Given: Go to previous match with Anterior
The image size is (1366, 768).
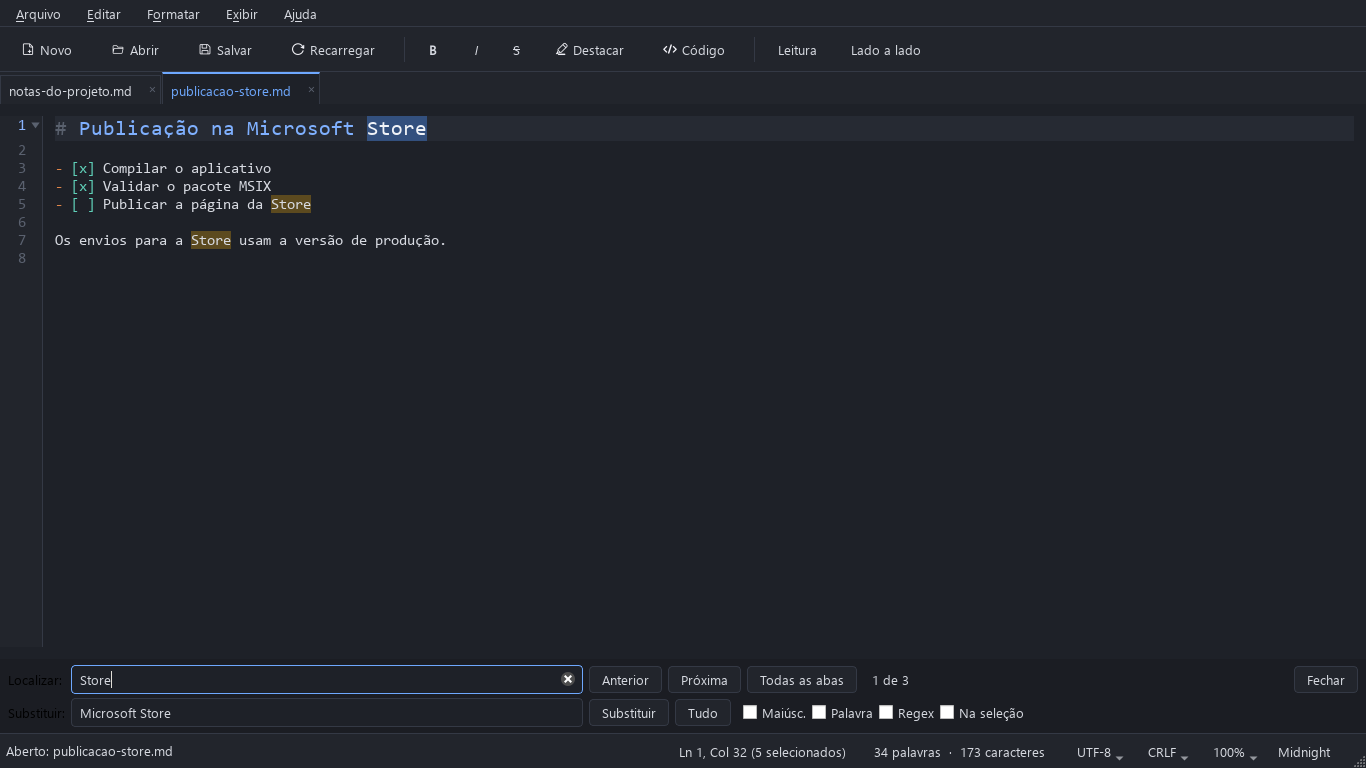Looking at the screenshot, I should point(625,680).
